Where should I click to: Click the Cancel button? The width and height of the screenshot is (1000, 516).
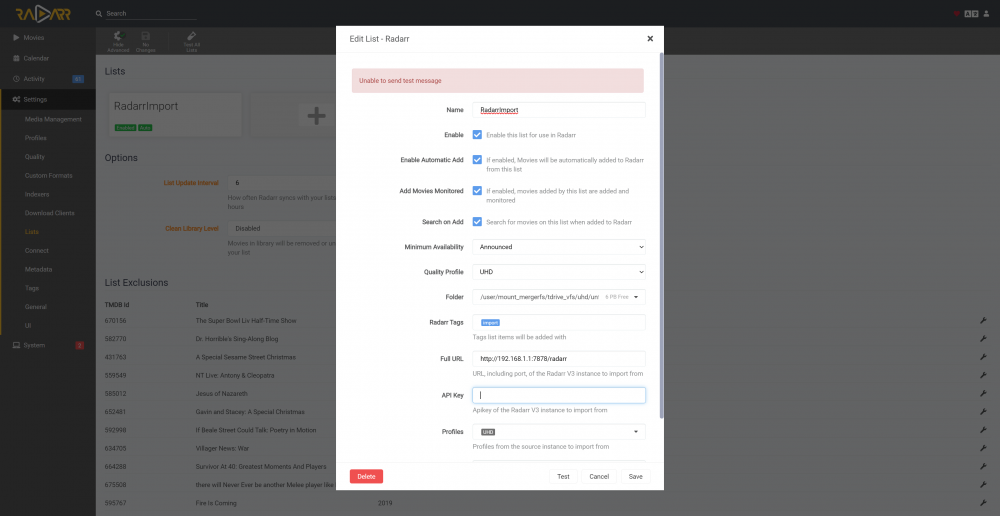(x=599, y=476)
